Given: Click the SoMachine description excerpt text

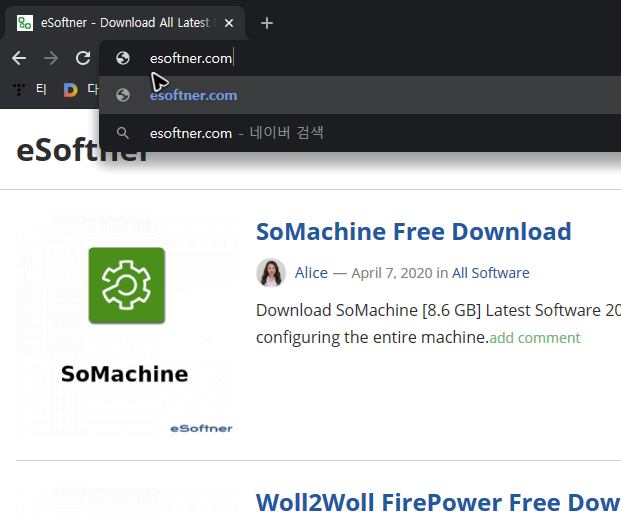Looking at the screenshot, I should tap(438, 324).
